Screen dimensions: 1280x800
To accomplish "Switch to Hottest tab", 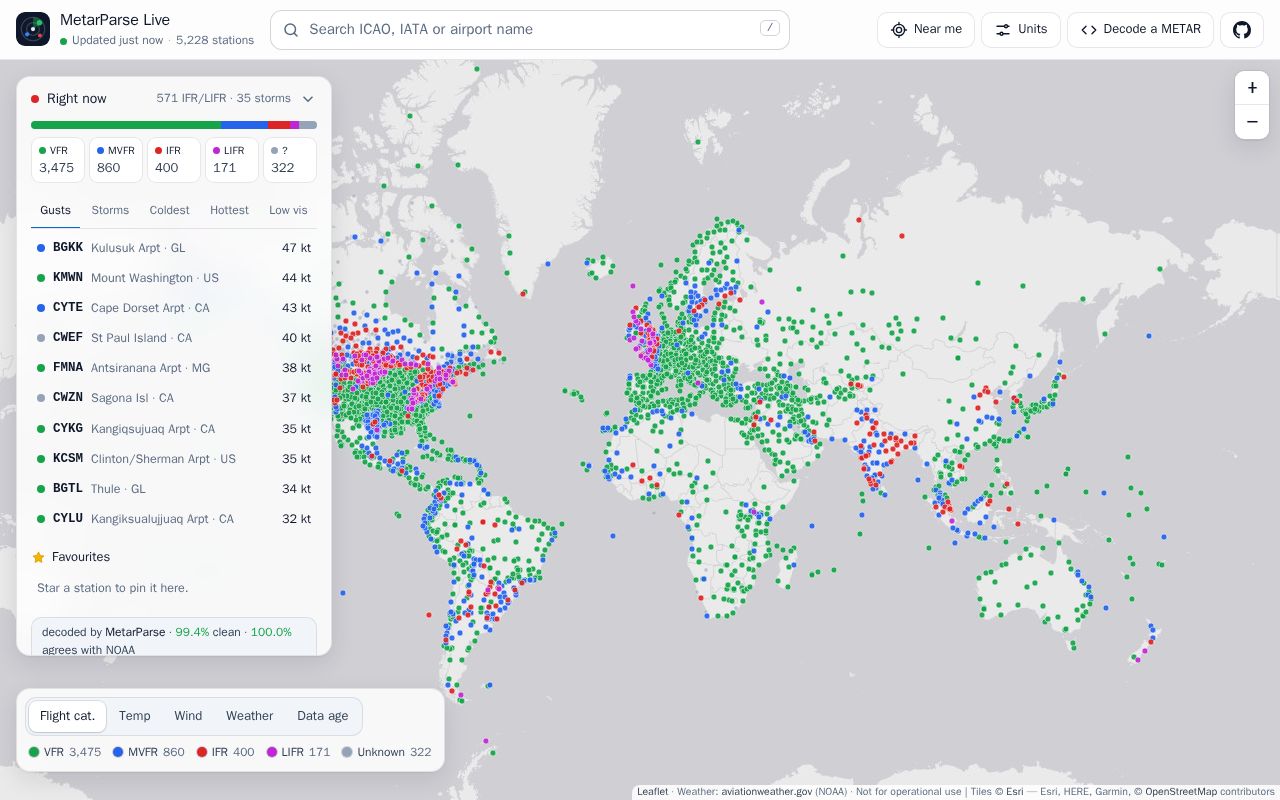I will coord(229,210).
